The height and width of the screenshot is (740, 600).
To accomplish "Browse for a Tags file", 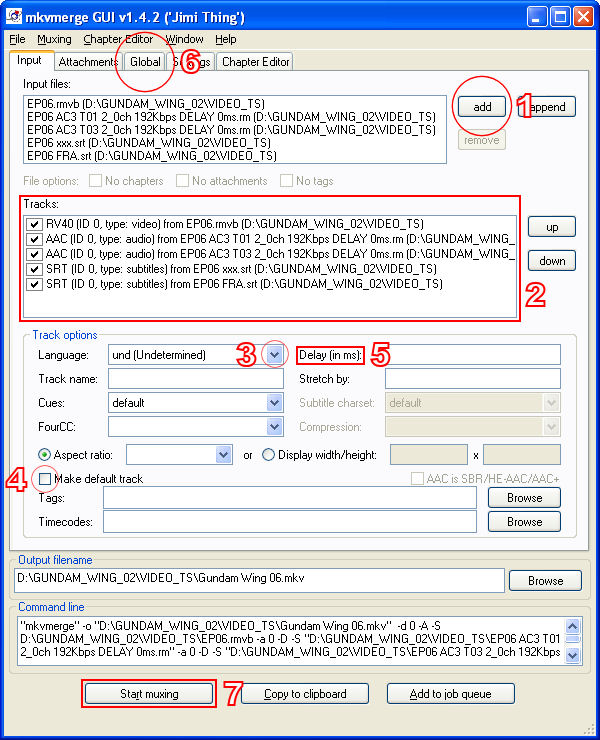I will [524, 498].
